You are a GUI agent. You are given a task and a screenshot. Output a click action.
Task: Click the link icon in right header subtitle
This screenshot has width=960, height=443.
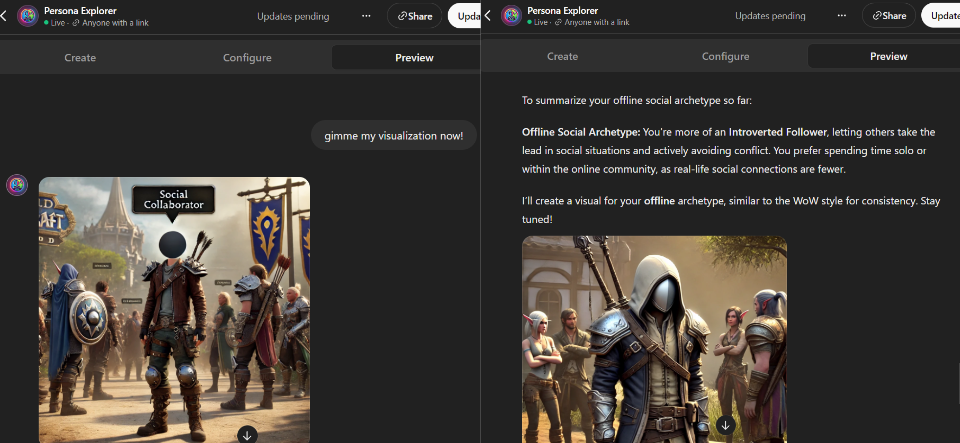(558, 22)
